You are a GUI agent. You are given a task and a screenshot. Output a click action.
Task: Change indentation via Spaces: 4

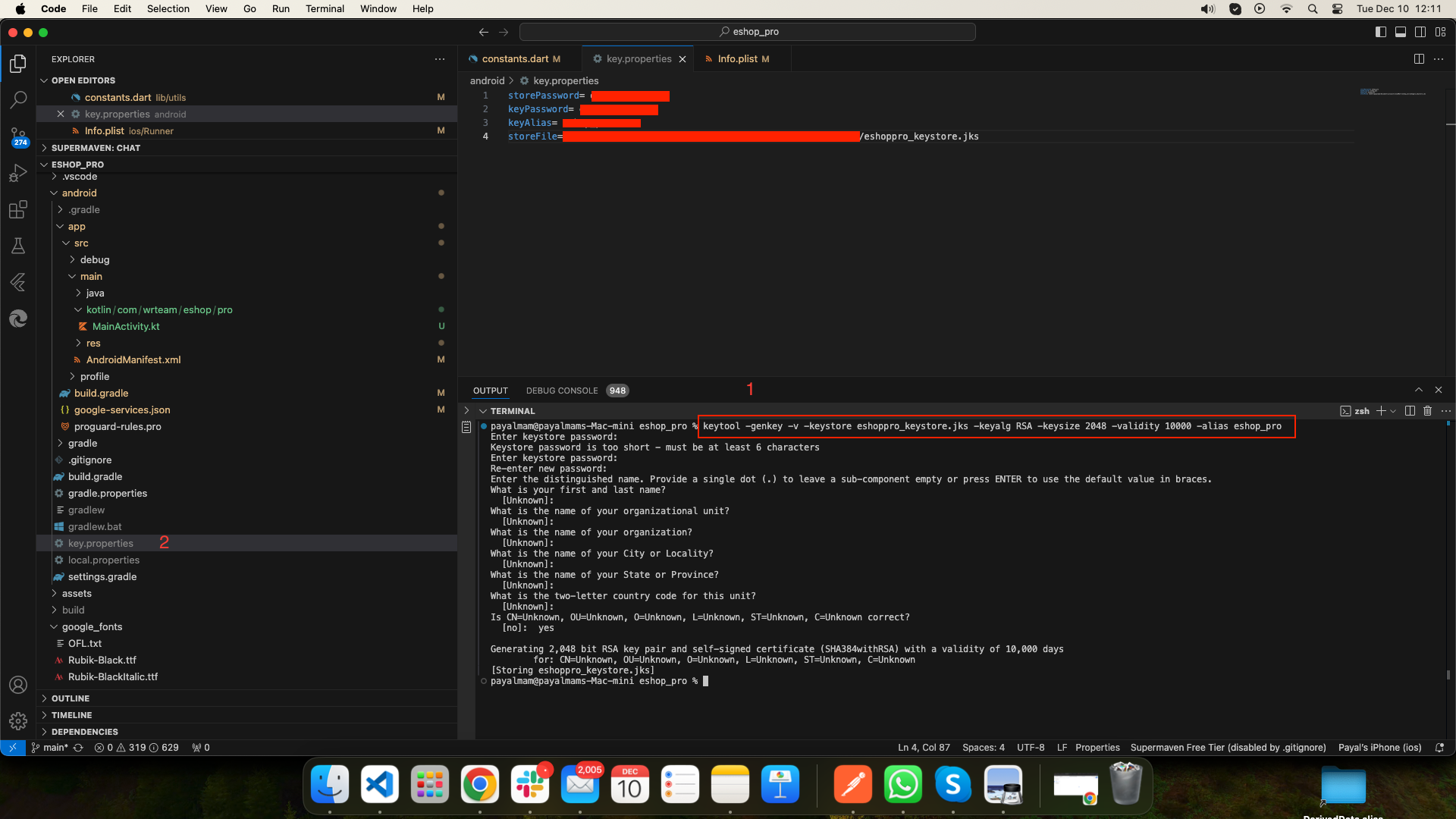coord(984,748)
